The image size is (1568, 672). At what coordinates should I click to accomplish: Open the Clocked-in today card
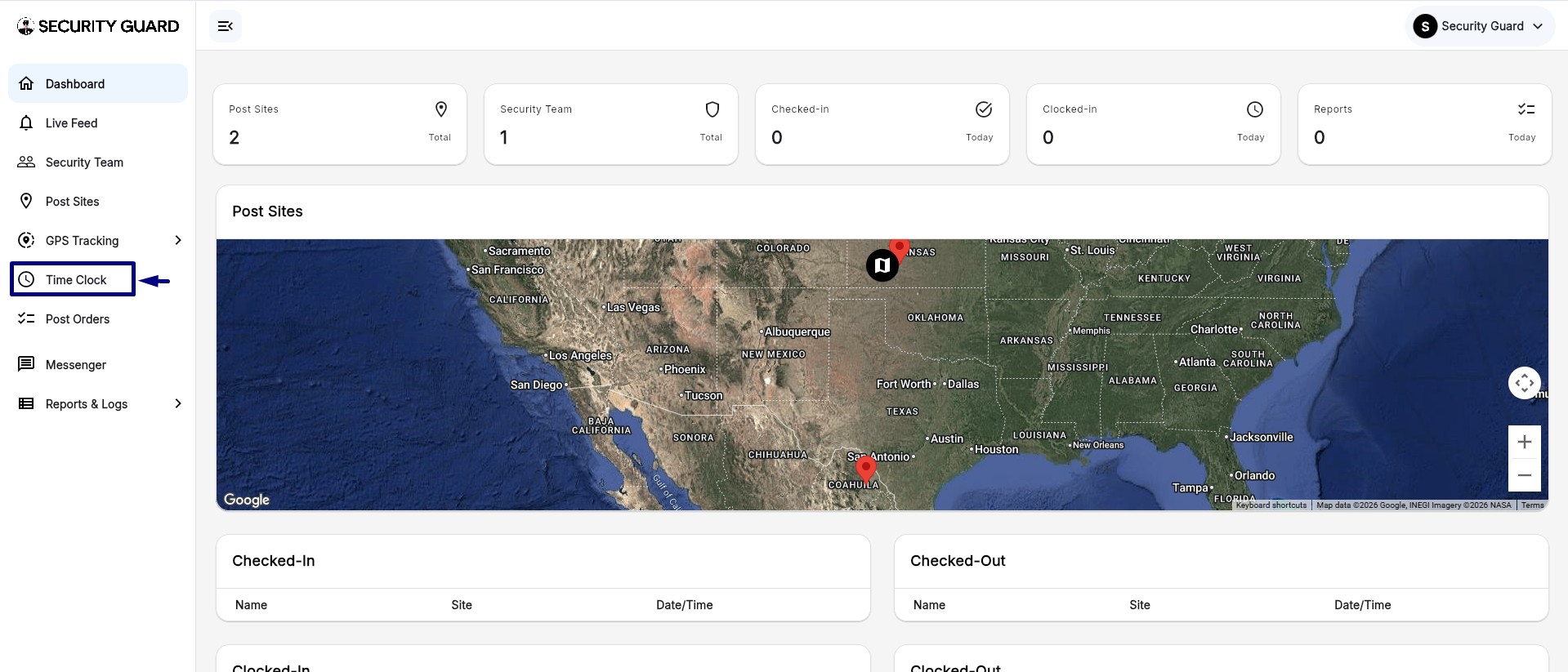pos(1154,124)
